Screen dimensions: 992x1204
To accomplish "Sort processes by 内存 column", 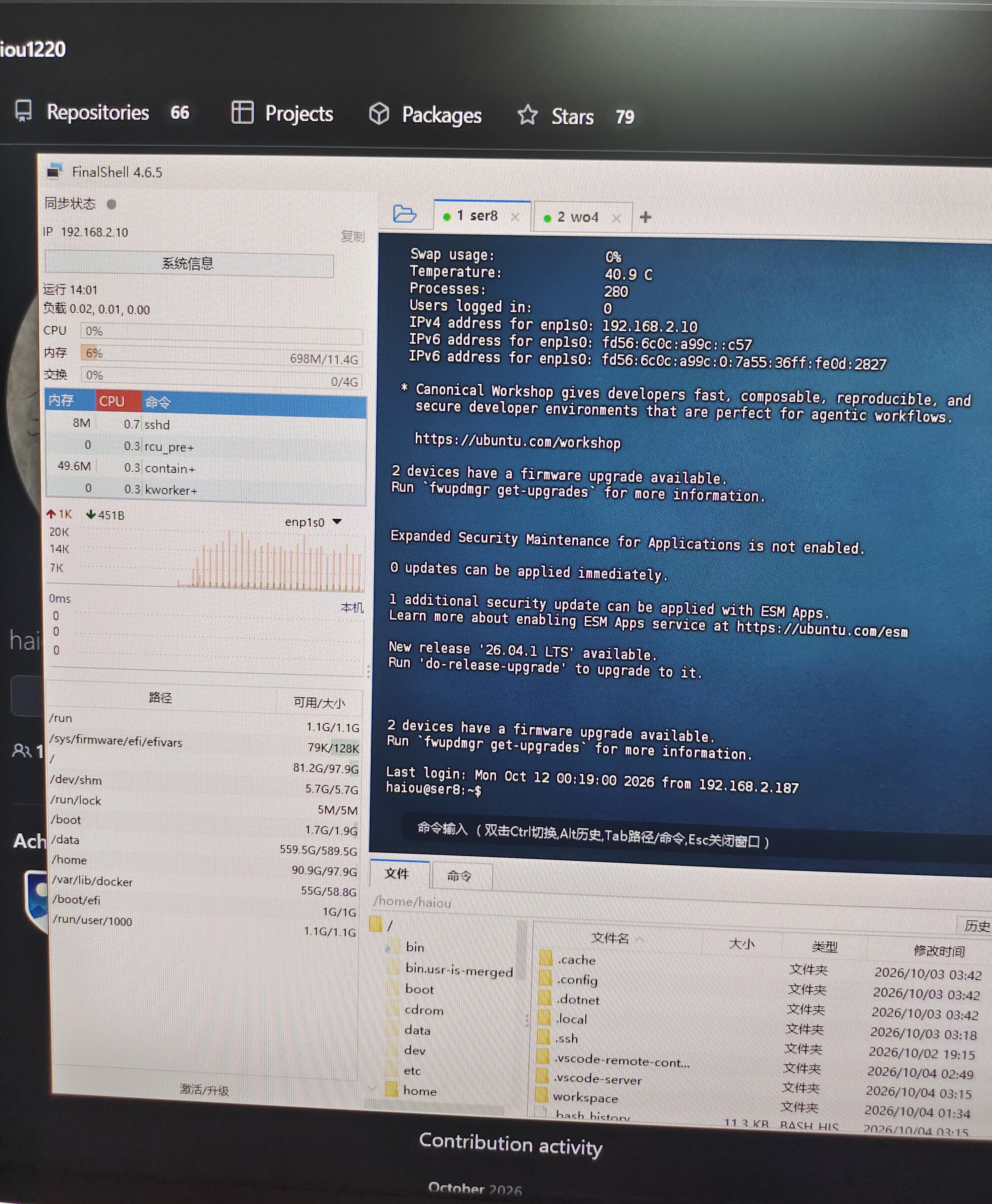I will [x=70, y=400].
